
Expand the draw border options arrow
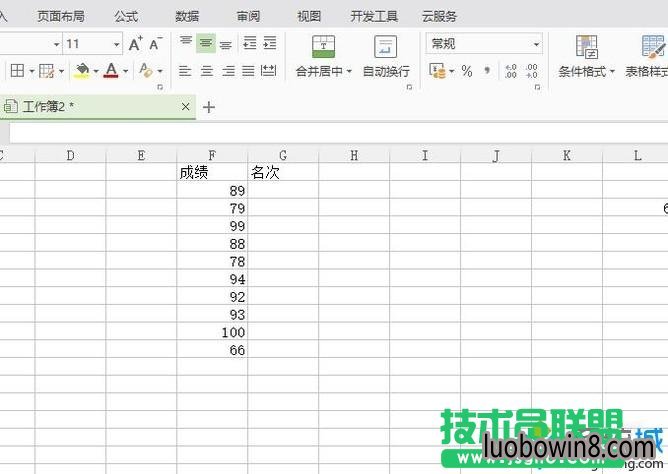coord(61,71)
